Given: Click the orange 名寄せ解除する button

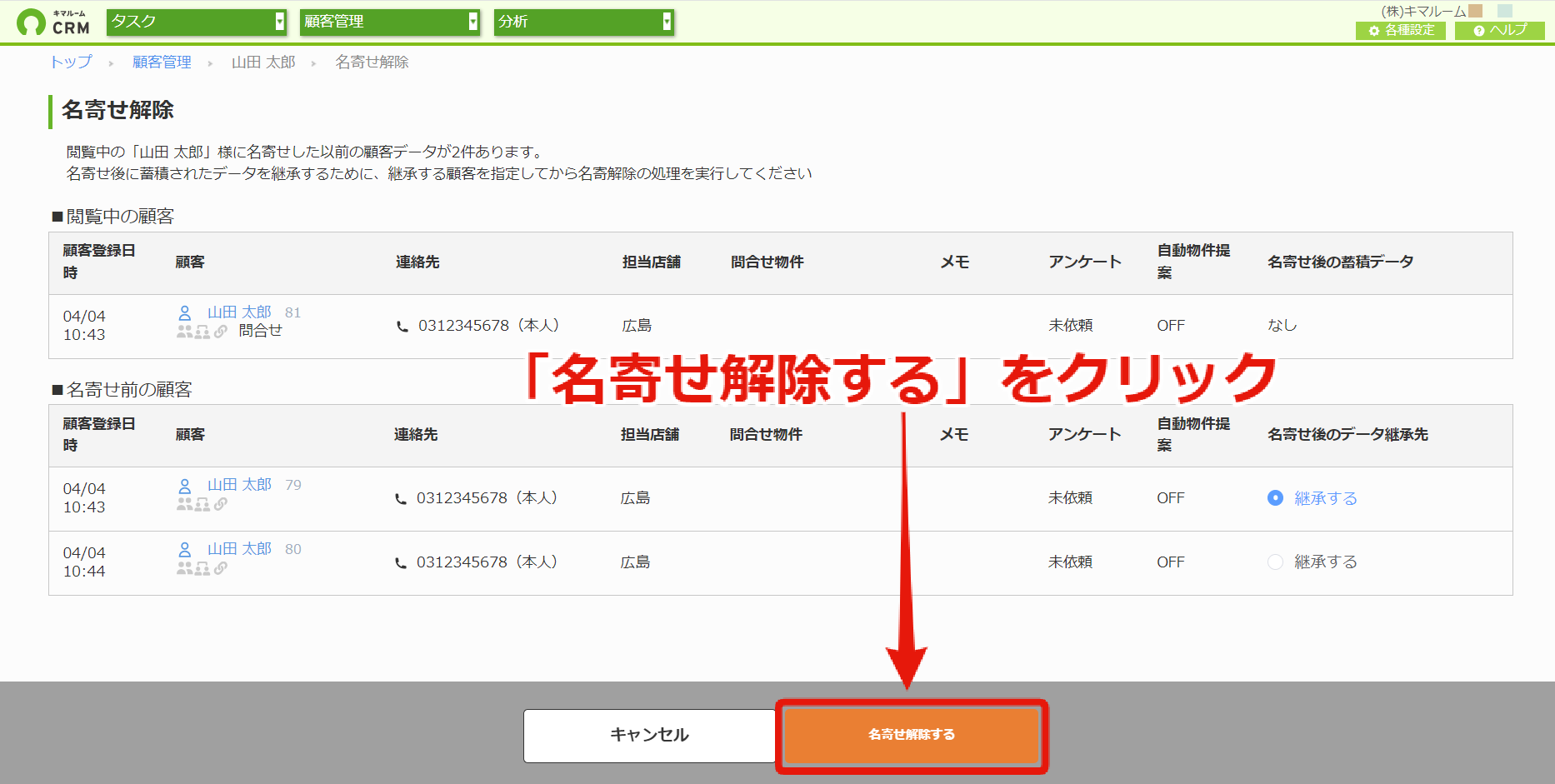Looking at the screenshot, I should click(x=912, y=735).
